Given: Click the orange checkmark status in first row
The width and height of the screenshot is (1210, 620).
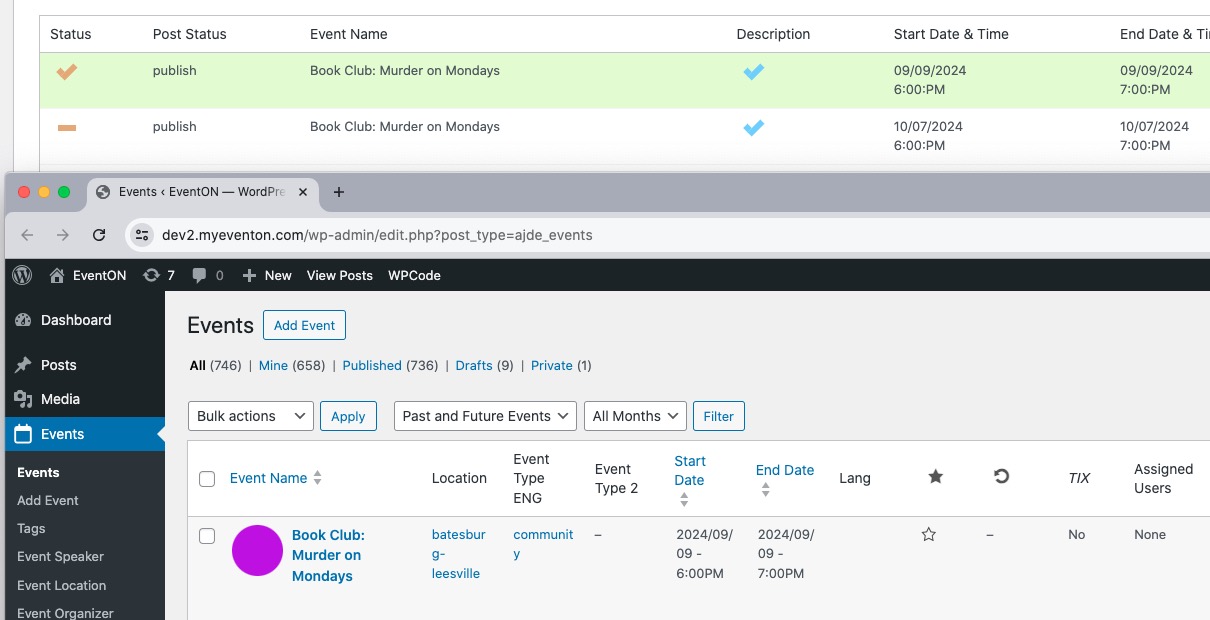Looking at the screenshot, I should point(67,71).
